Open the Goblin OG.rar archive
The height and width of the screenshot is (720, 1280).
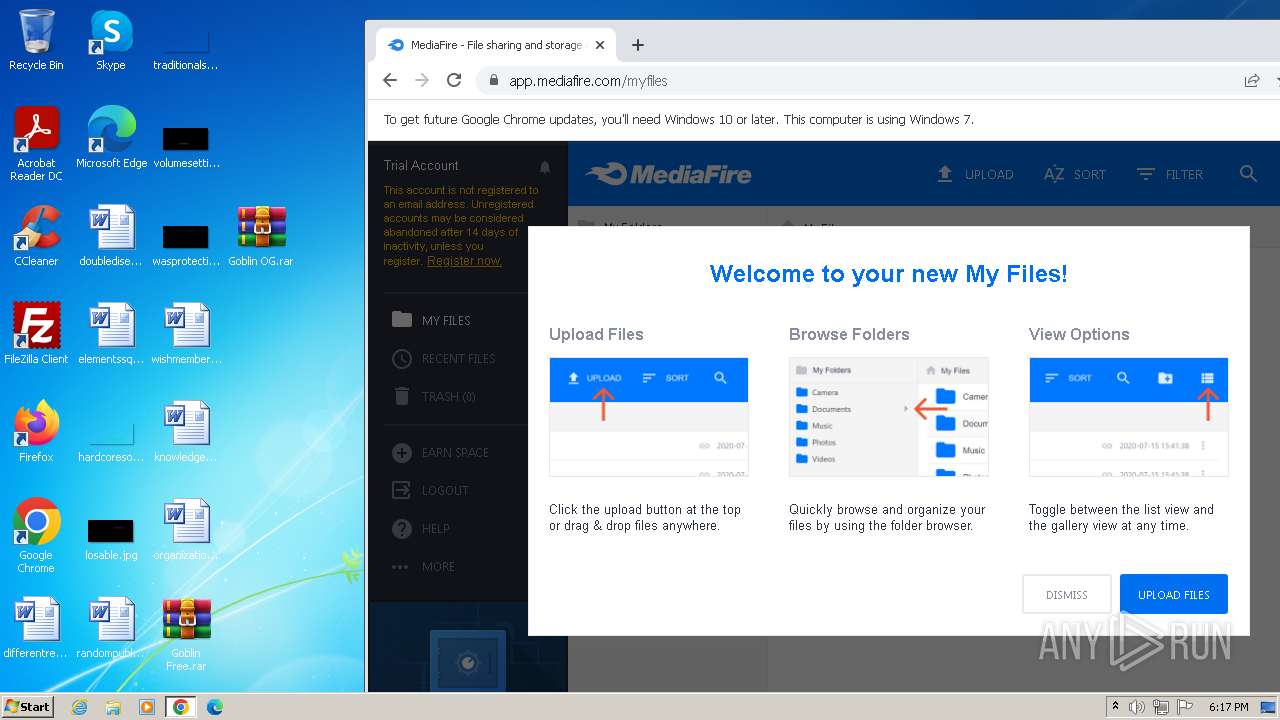click(261, 236)
